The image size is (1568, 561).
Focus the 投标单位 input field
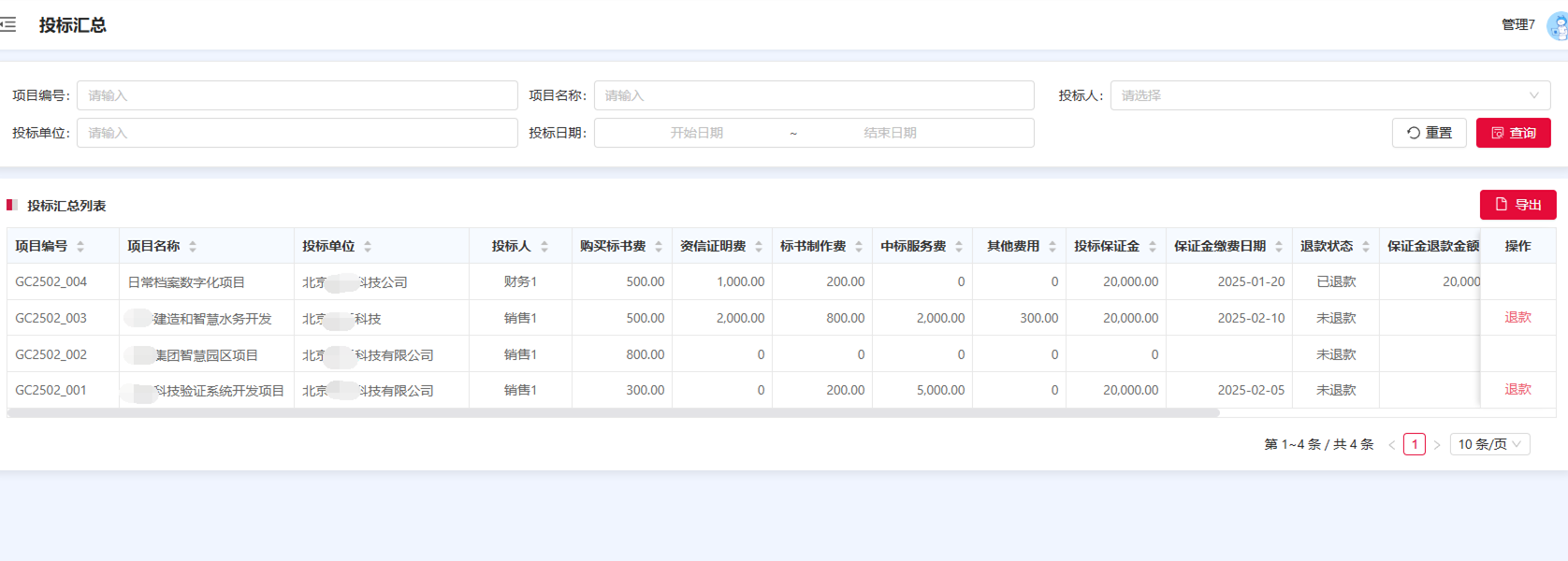pos(298,133)
